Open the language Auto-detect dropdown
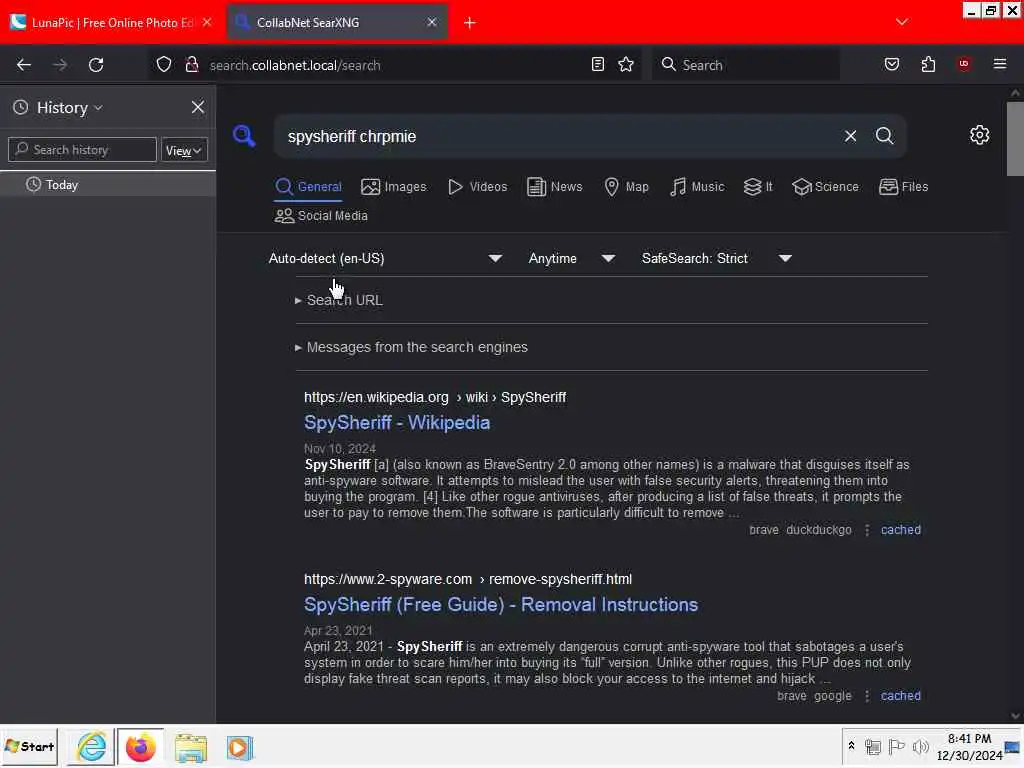 coord(385,259)
